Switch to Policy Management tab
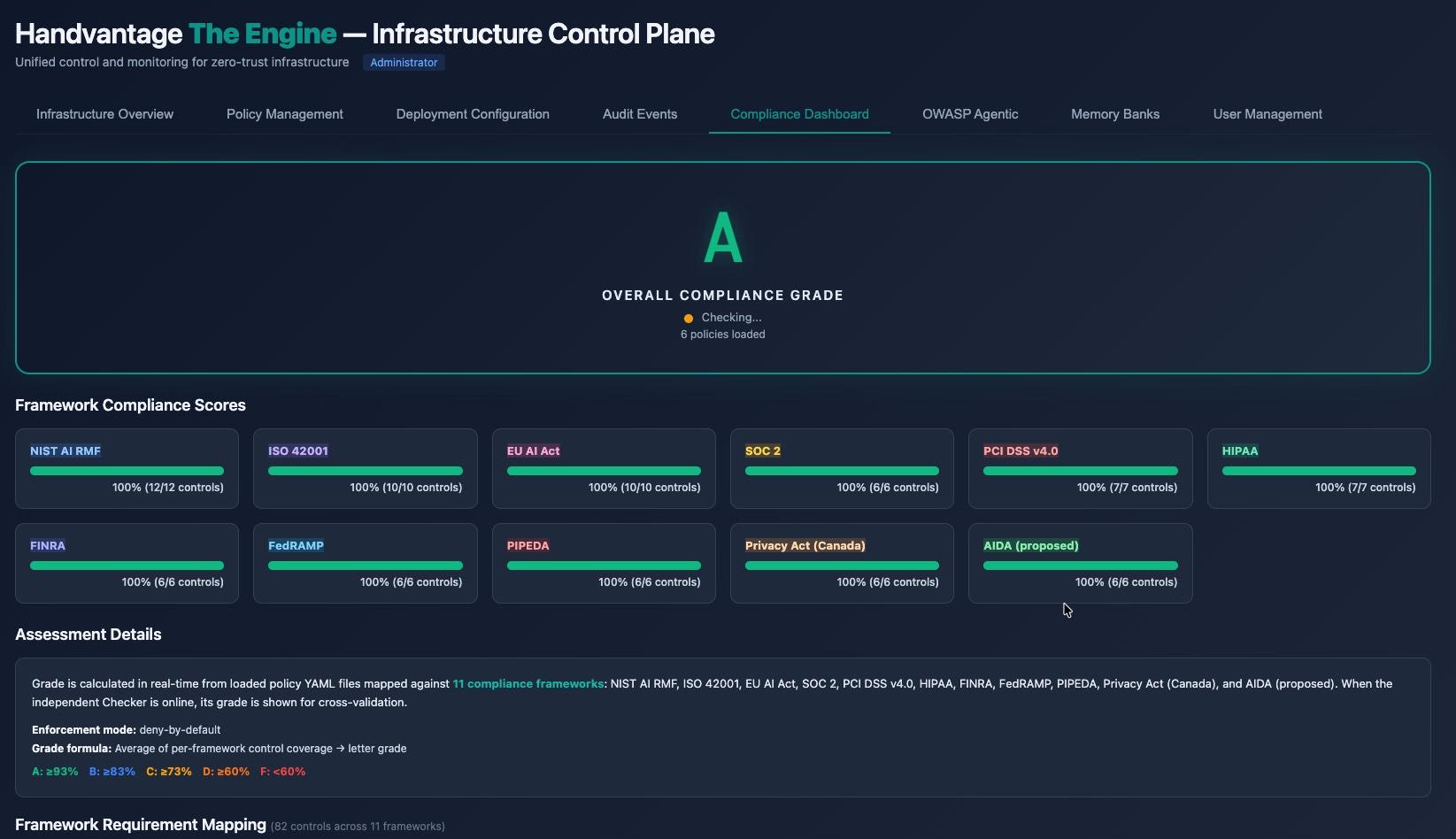Image resolution: width=1456 pixels, height=839 pixels. [x=284, y=114]
